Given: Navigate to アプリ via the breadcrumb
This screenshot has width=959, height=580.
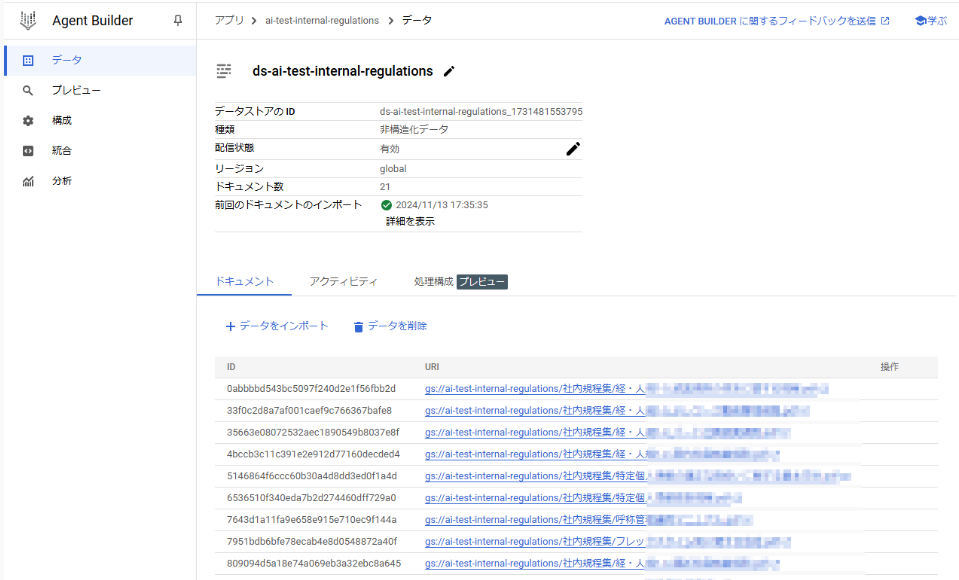Looking at the screenshot, I should coord(228,19).
